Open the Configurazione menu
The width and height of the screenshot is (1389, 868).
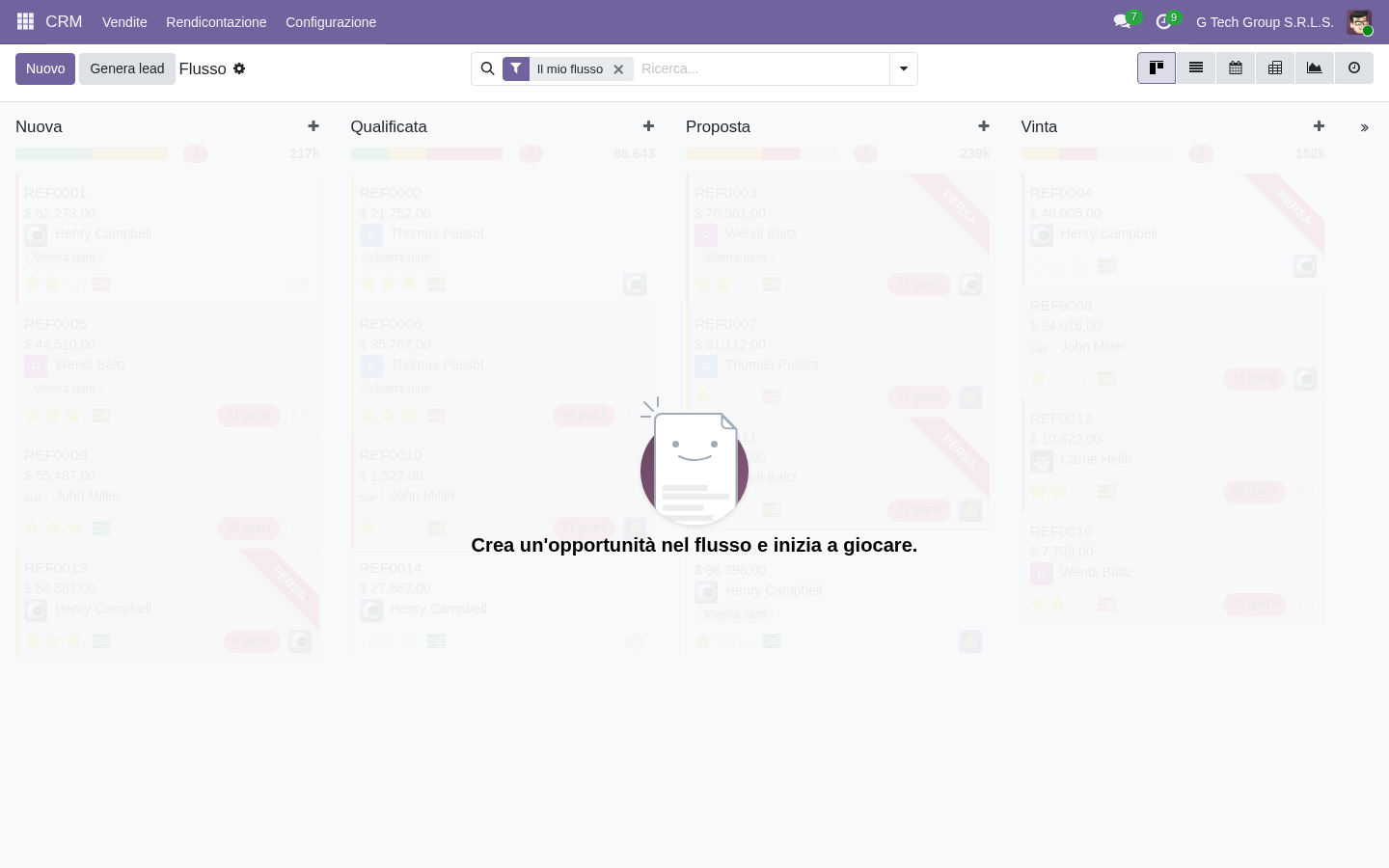[331, 21]
